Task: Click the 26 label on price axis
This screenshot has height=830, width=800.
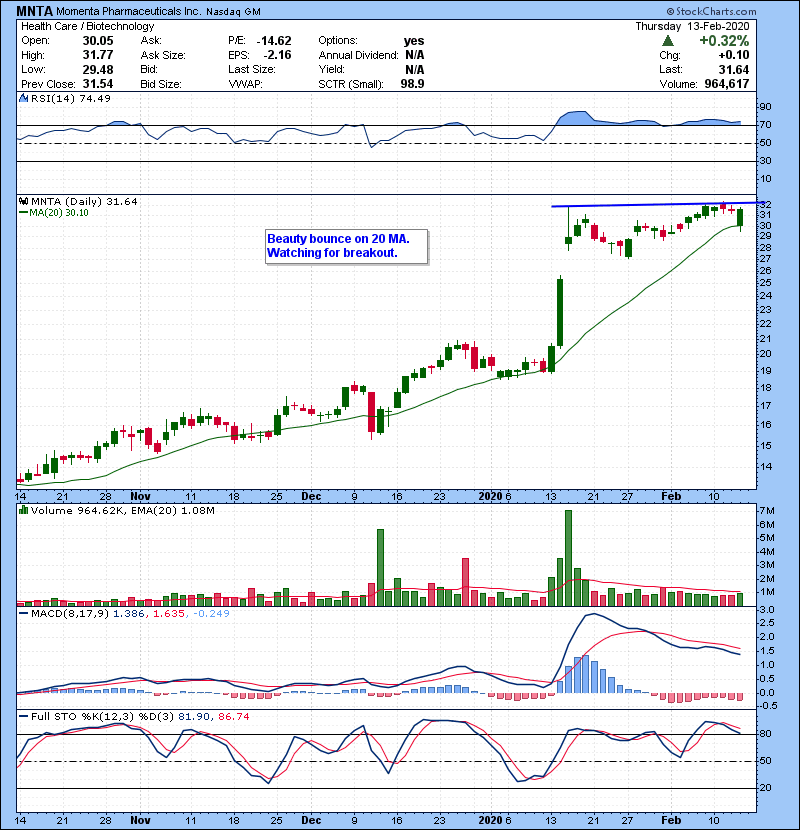Action: (766, 270)
